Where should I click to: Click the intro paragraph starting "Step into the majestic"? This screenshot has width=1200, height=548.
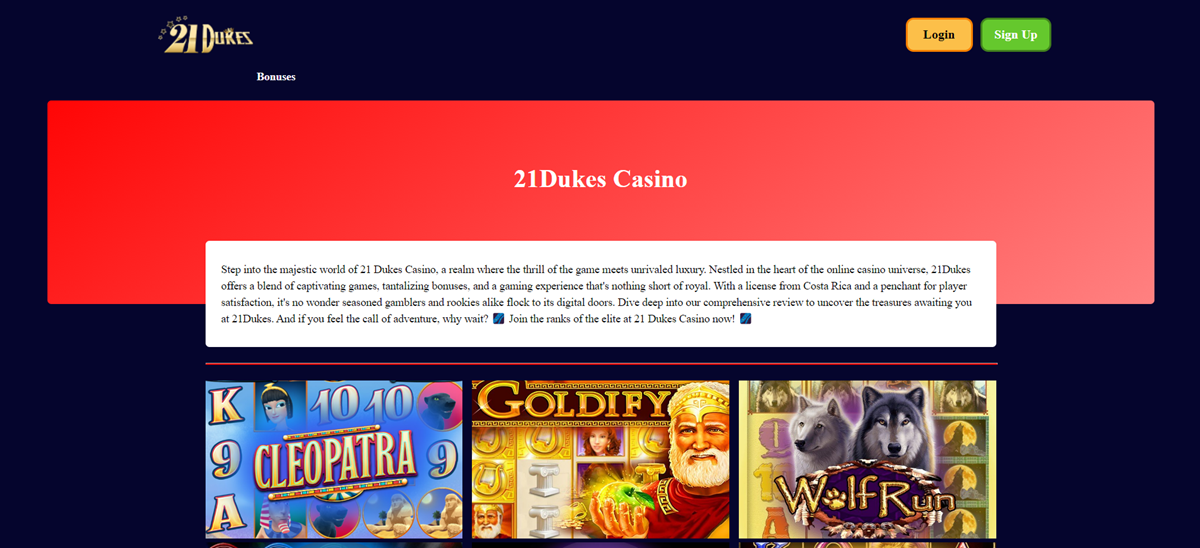(600, 294)
